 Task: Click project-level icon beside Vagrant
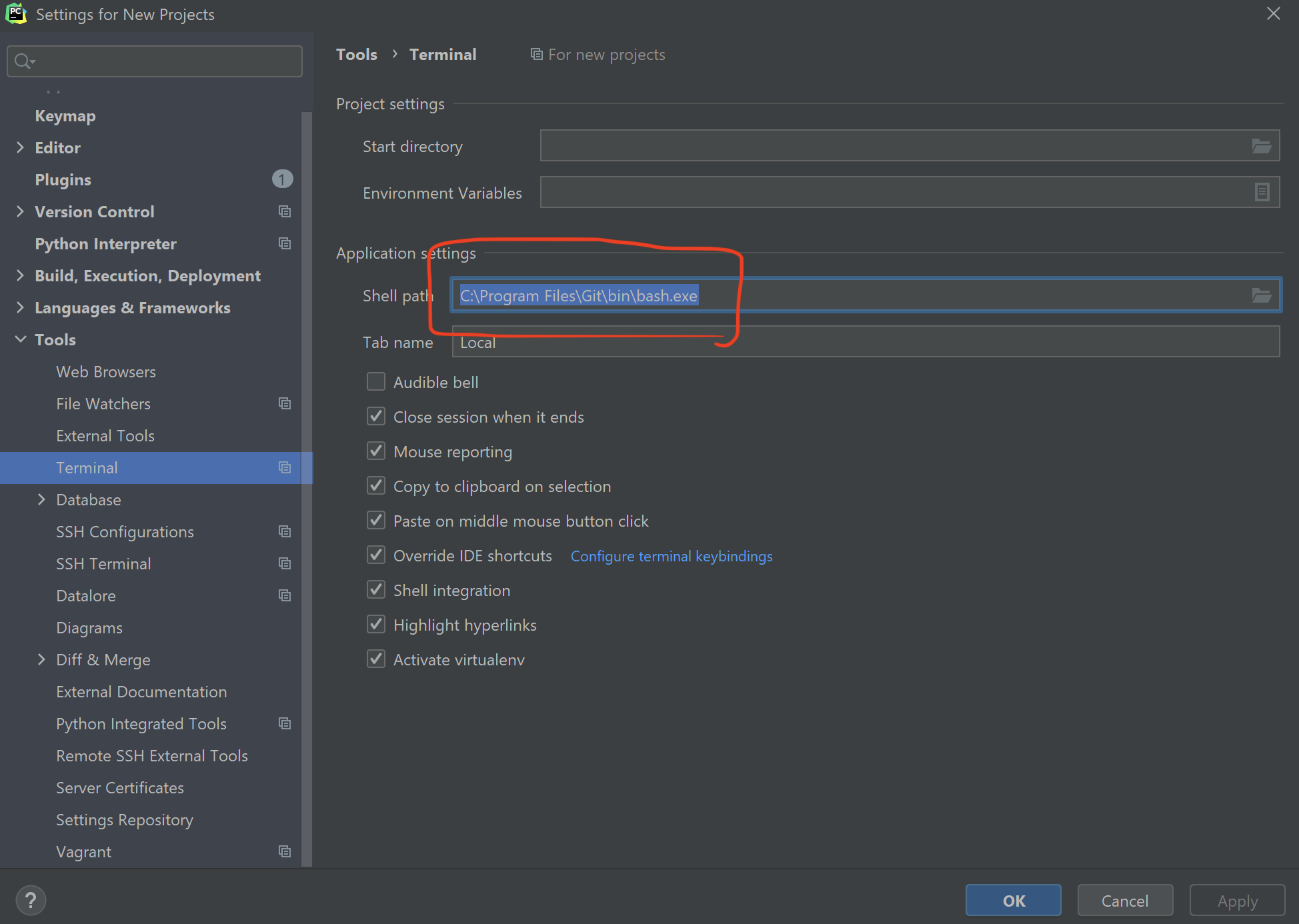285,851
